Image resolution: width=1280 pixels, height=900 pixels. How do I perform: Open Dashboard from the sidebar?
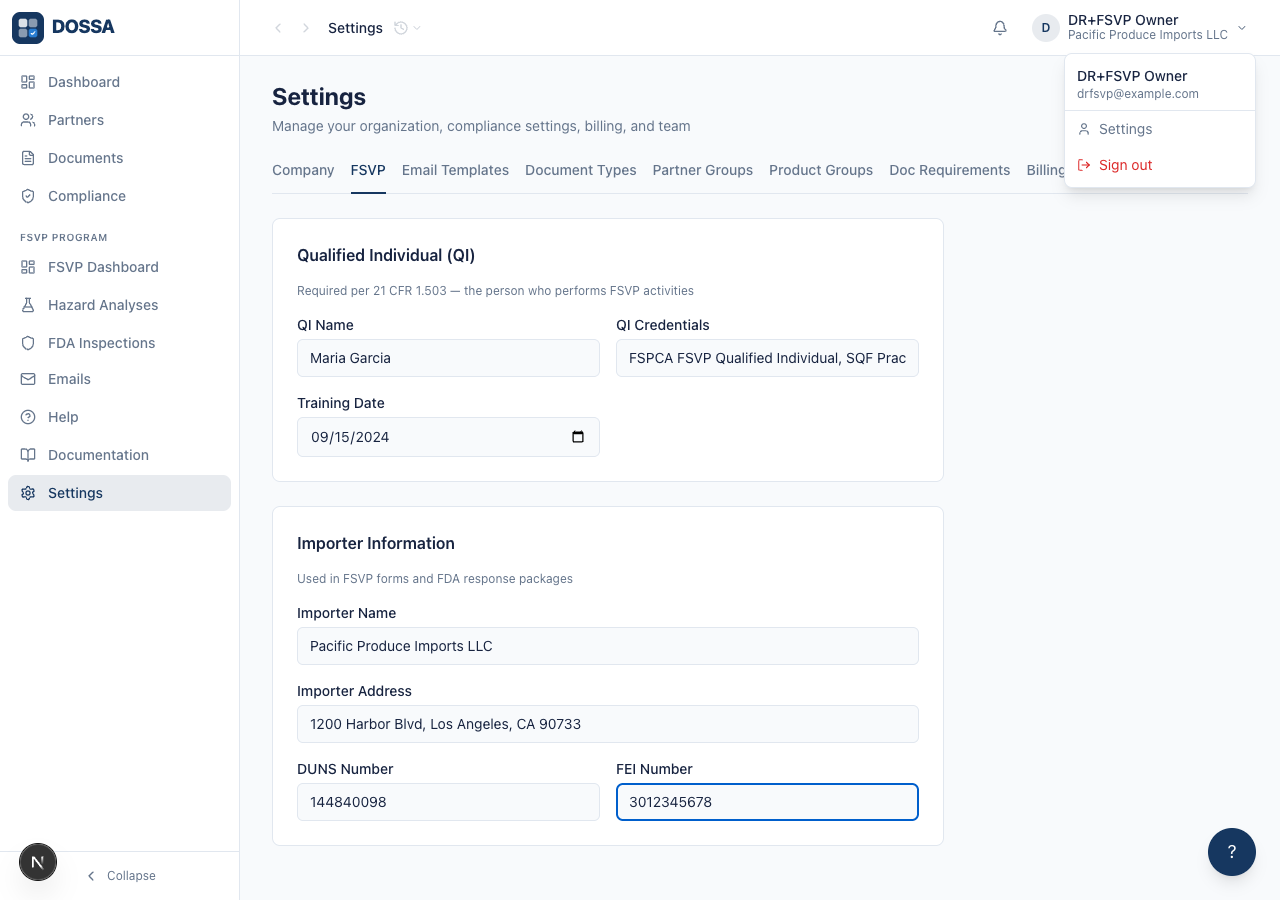pyautogui.click(x=119, y=82)
